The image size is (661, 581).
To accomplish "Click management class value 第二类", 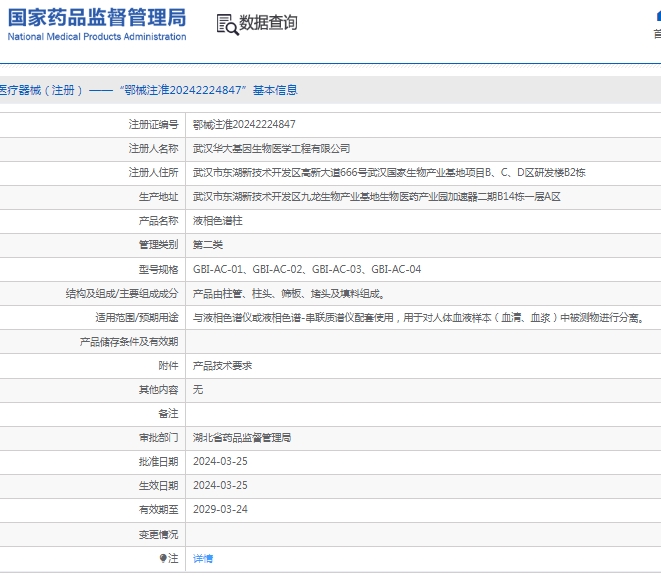I will pos(208,245).
